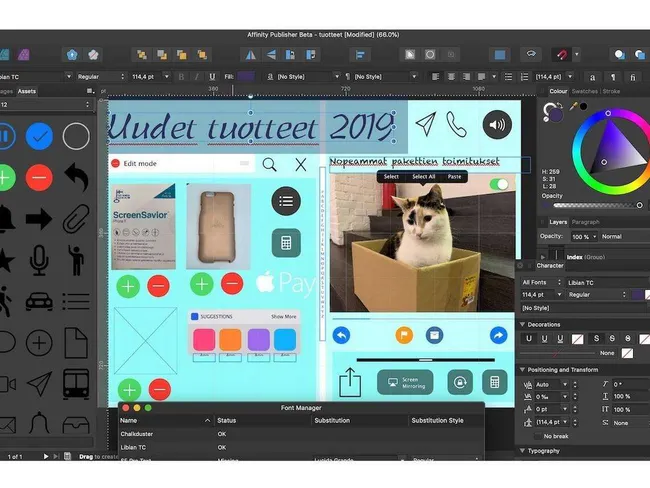Image resolution: width=650 pixels, height=488 pixels.
Task: Toggle underline in the context toolbar
Action: click(x=212, y=76)
